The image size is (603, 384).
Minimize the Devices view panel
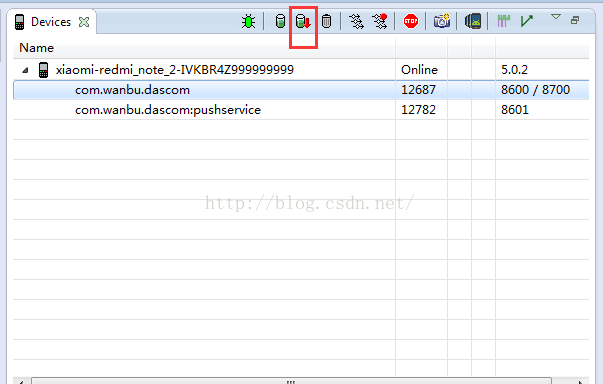pyautogui.click(x=575, y=20)
